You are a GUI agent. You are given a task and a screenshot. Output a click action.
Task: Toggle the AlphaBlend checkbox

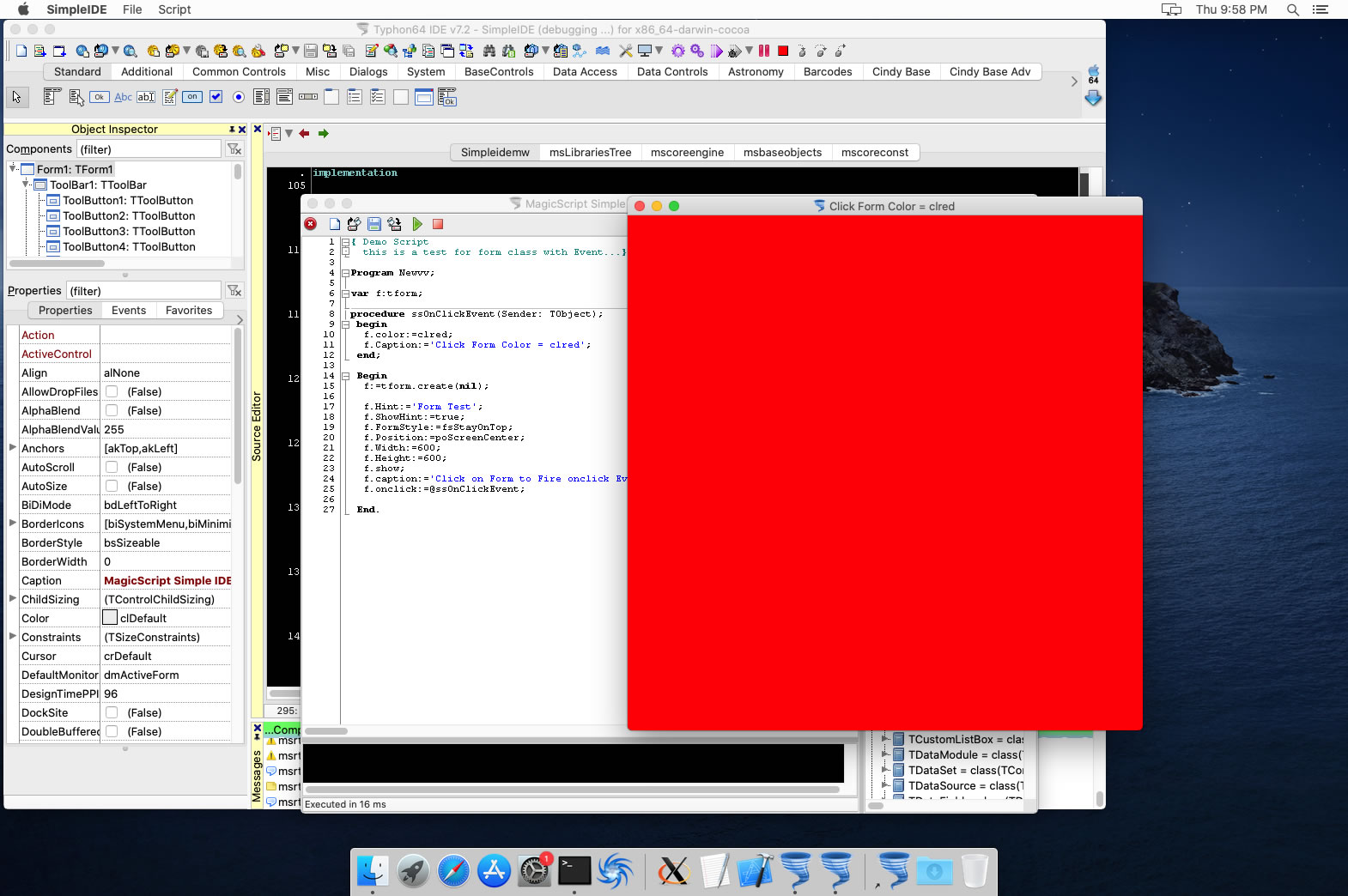pyautogui.click(x=112, y=410)
